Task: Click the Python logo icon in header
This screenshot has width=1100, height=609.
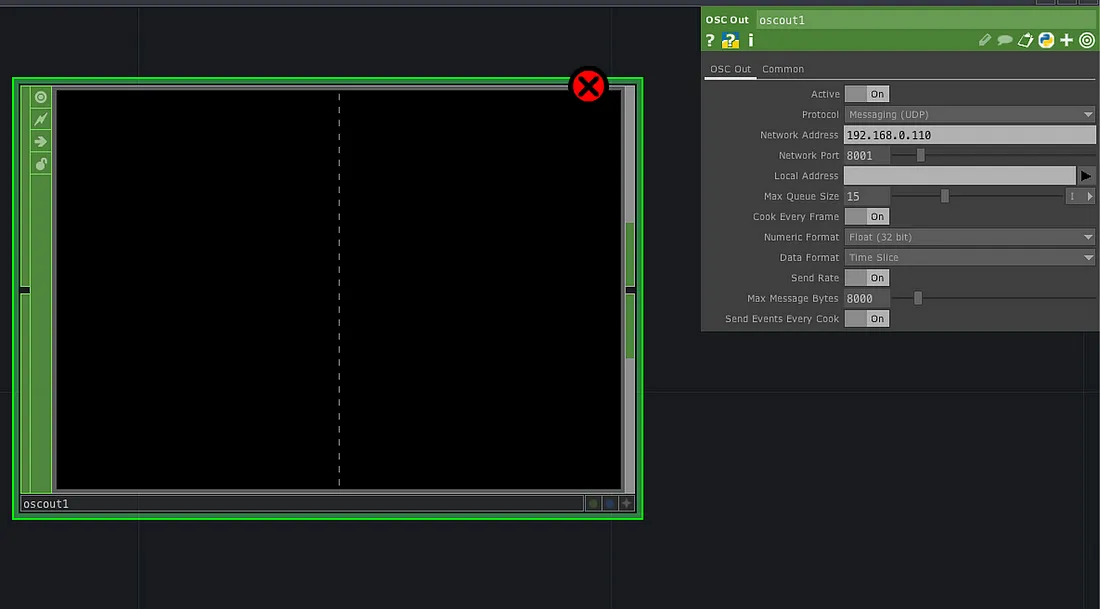Action: coord(1046,41)
